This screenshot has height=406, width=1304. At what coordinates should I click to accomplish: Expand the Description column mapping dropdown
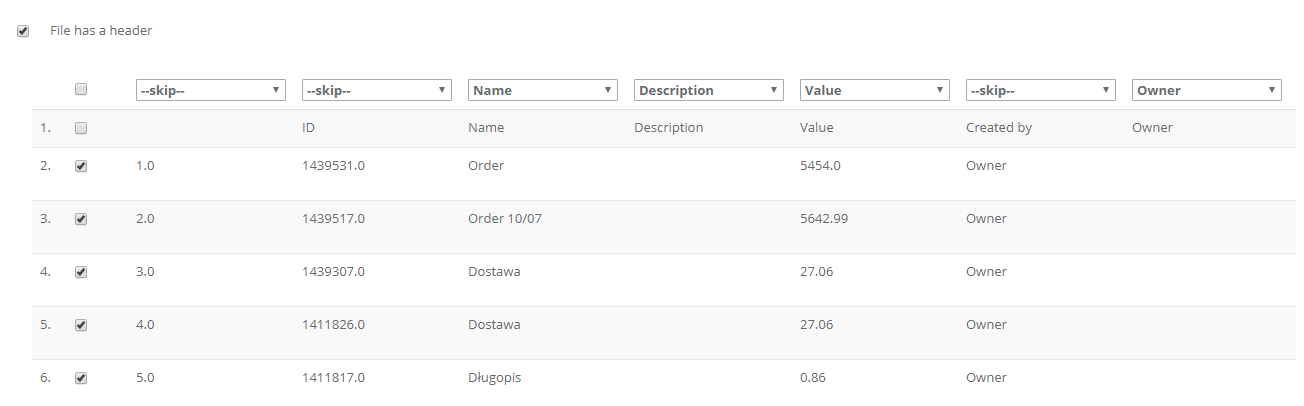tap(709, 90)
